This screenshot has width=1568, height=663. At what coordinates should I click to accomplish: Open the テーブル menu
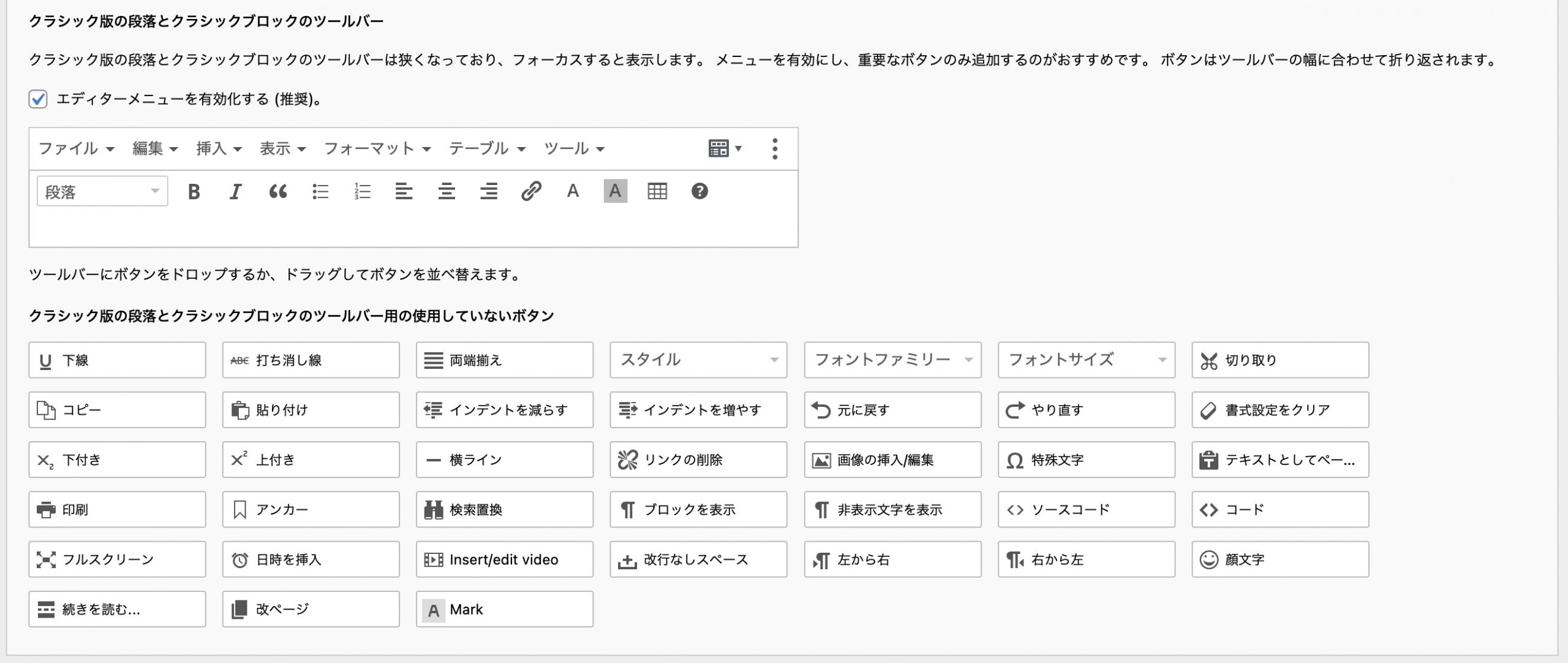tap(487, 148)
